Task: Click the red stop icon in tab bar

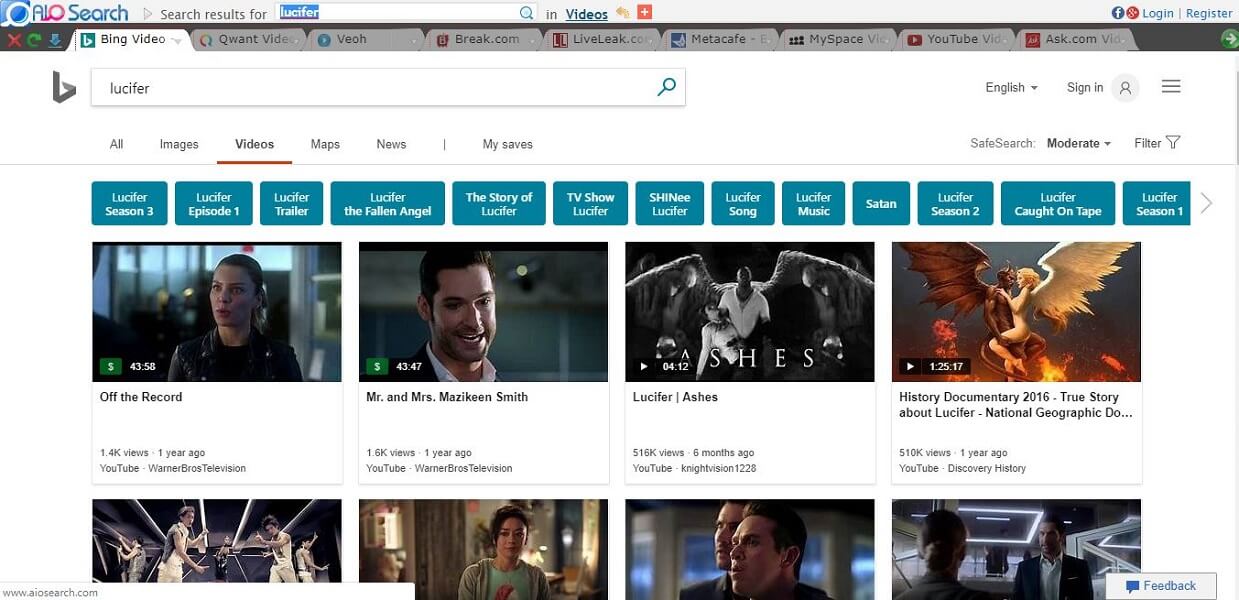Action: 14,40
